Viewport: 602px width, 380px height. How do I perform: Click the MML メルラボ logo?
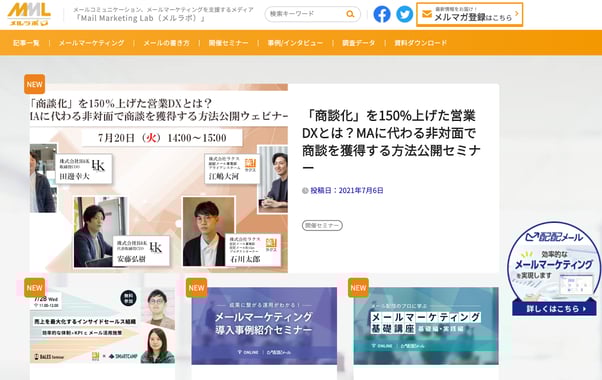(29, 14)
